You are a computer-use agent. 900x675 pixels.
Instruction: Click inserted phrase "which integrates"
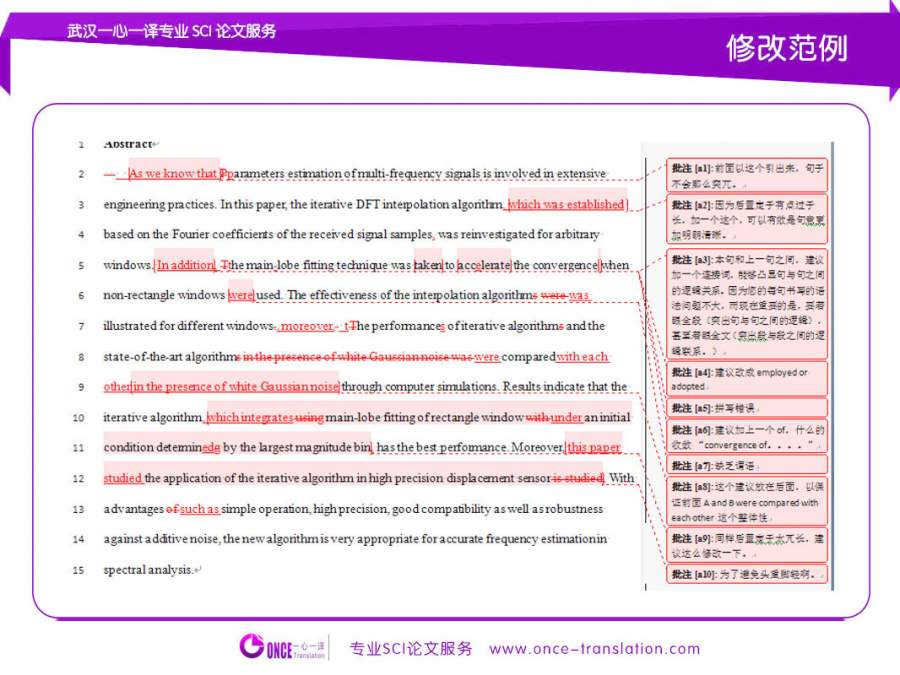click(250, 417)
